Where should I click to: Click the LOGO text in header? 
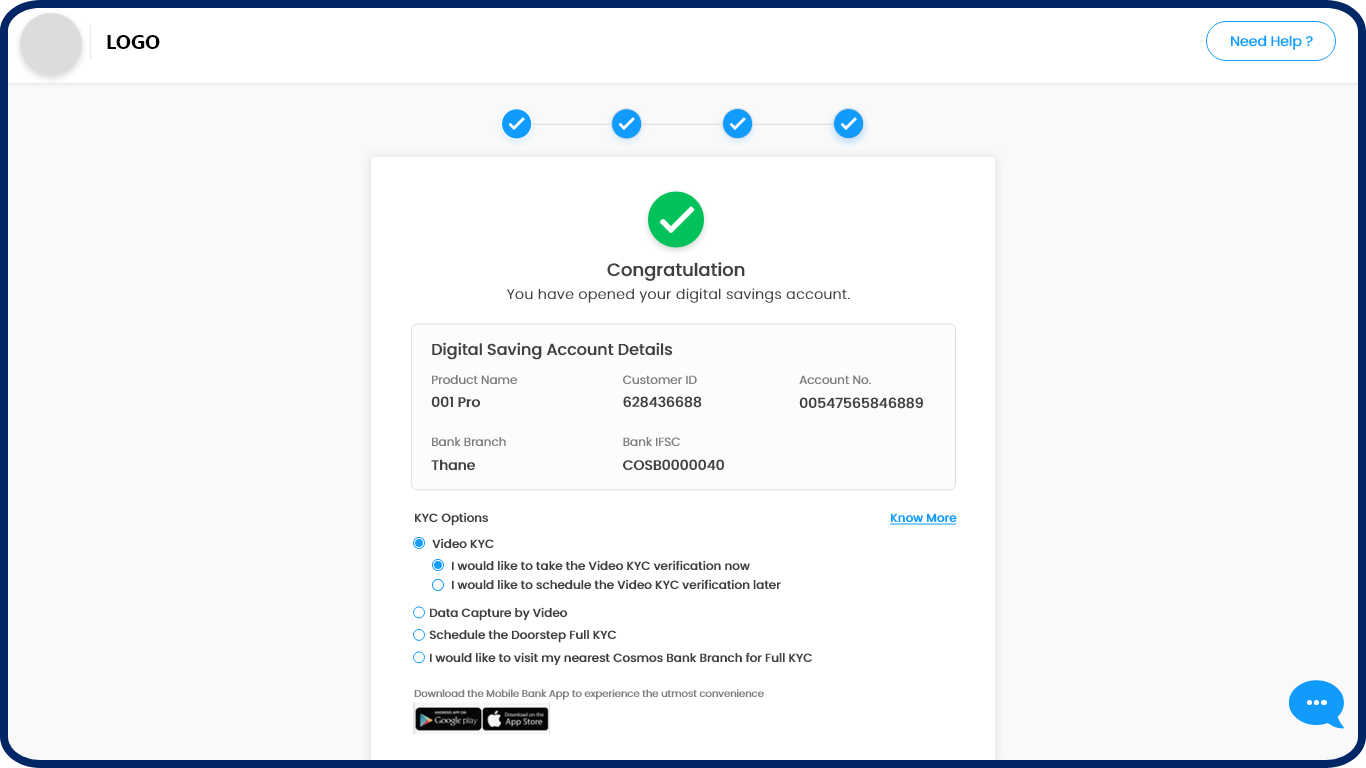point(133,42)
